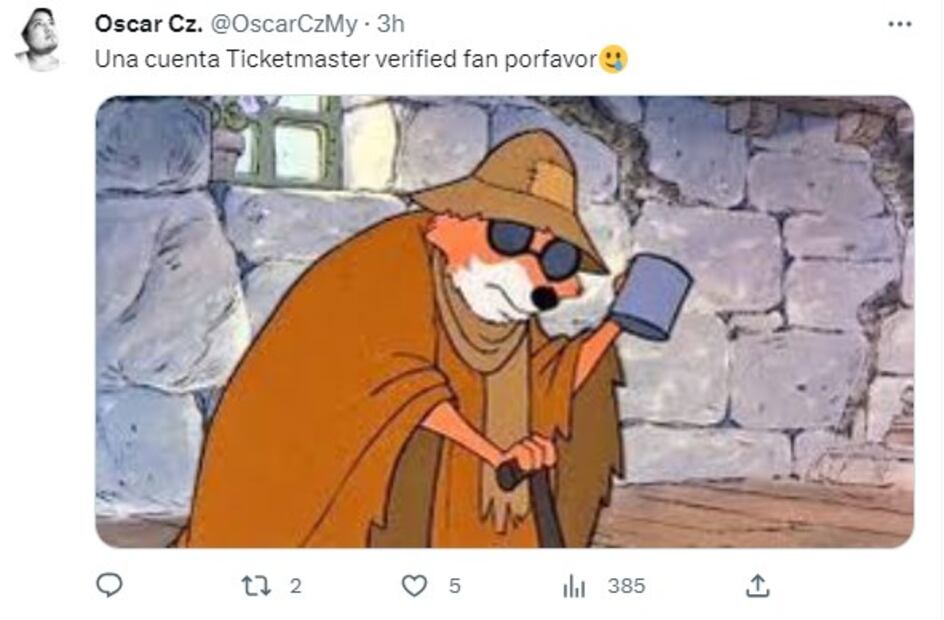Open the view analytics bar-chart icon
Image resolution: width=944 pixels, height=620 pixels.
click(574, 586)
